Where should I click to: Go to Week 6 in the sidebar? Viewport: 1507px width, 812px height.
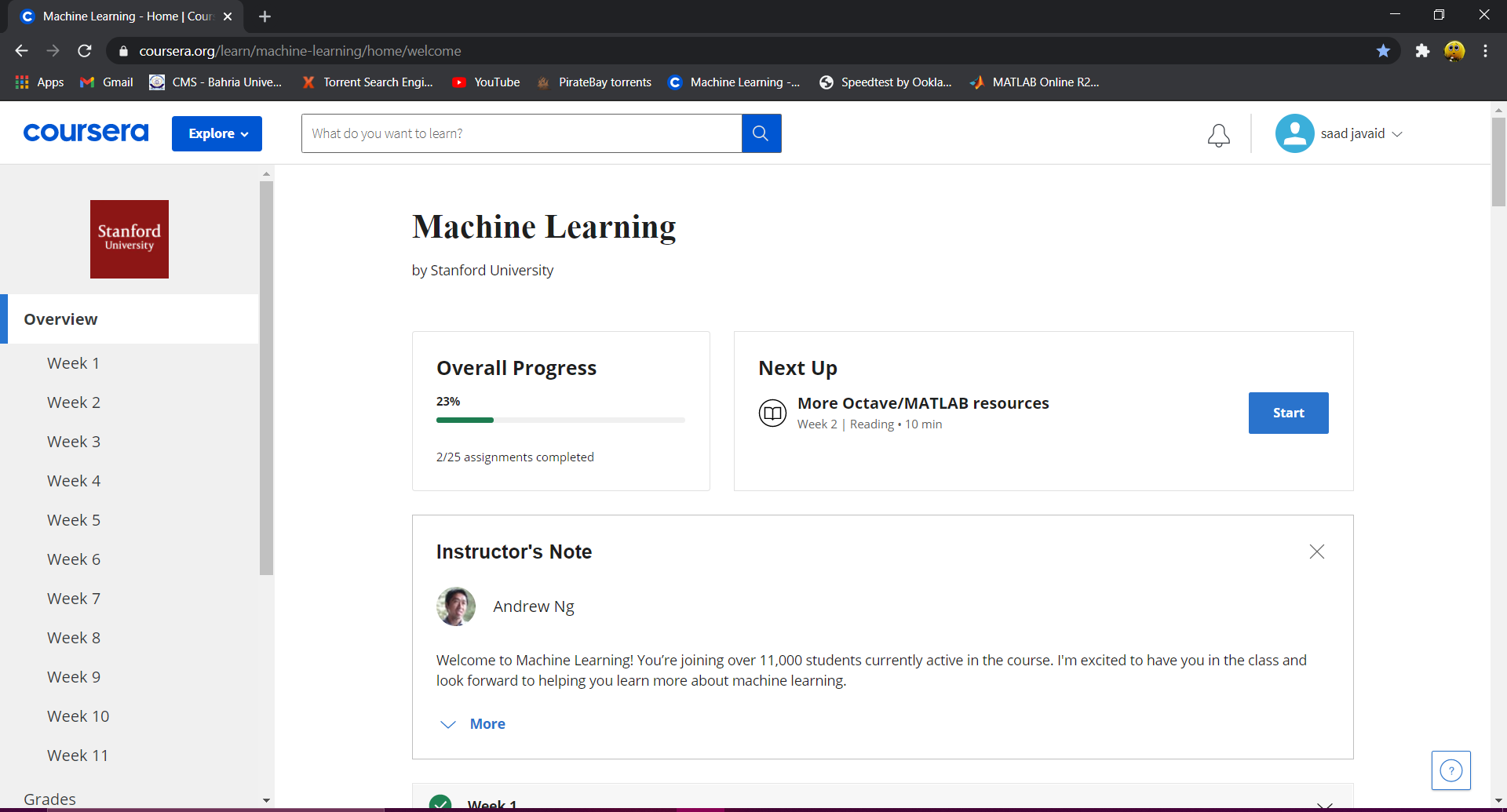(x=74, y=559)
